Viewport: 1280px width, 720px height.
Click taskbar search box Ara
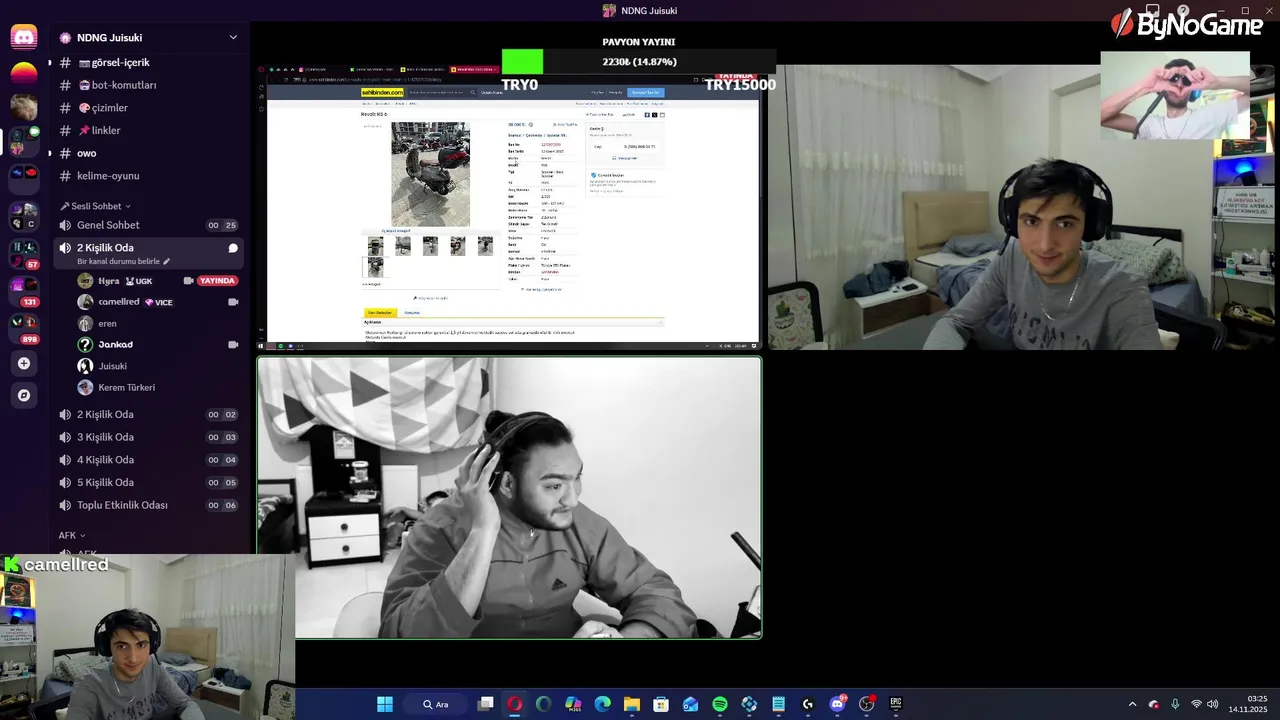pos(436,704)
